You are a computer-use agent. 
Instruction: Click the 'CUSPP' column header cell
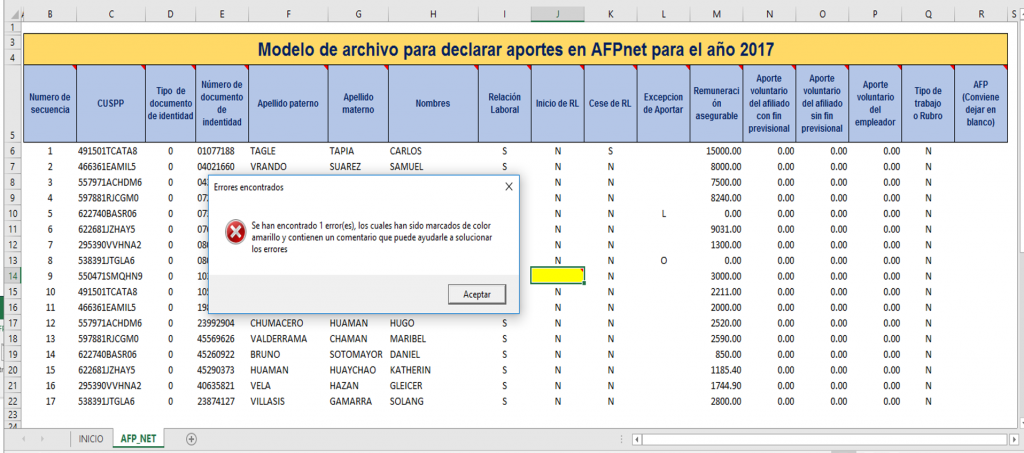tap(111, 103)
